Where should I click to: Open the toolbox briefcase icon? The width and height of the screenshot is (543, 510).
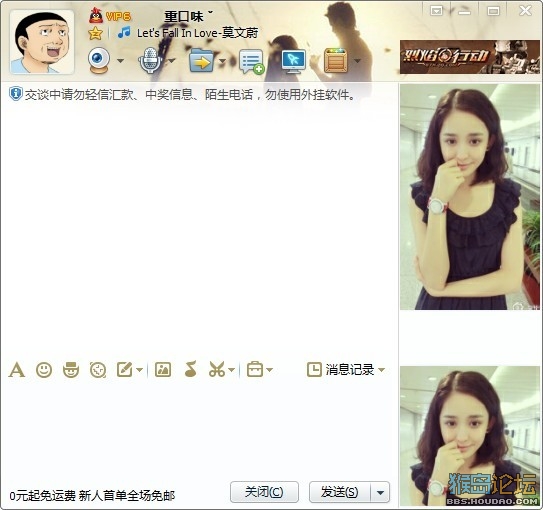point(255,369)
